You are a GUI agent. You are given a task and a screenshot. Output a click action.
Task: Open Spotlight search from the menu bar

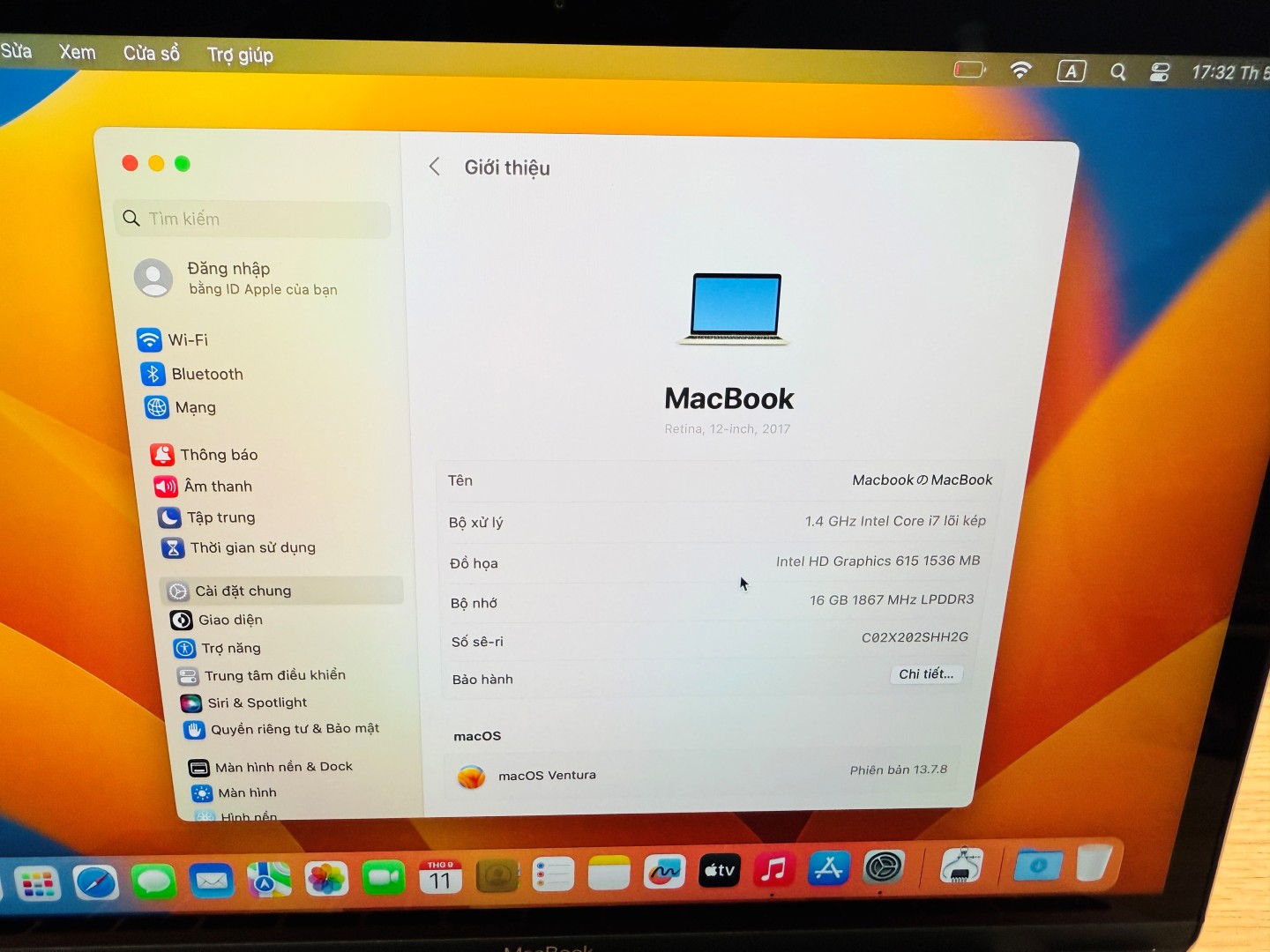(x=1117, y=71)
